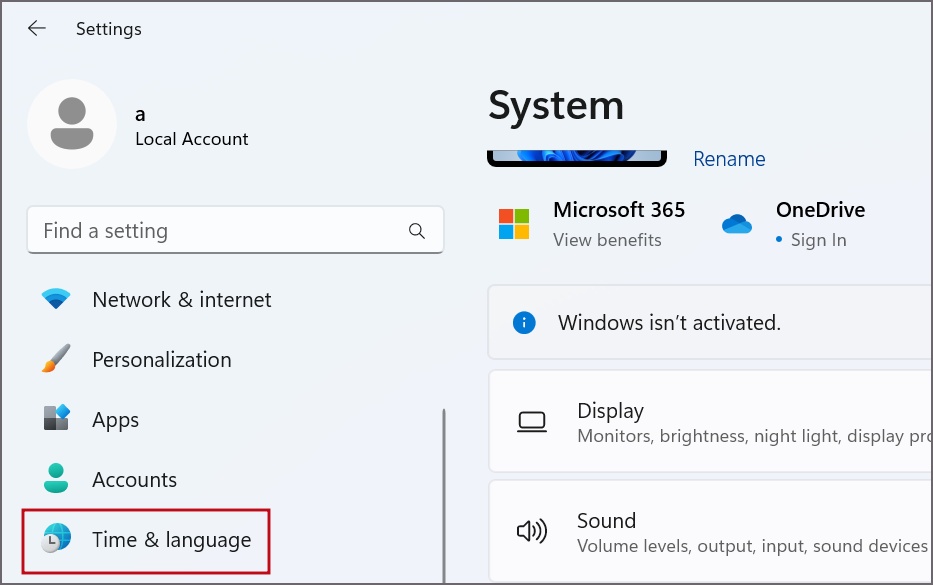The width and height of the screenshot is (933, 585).
Task: Click the magnifier search icon
Action: pos(417,231)
